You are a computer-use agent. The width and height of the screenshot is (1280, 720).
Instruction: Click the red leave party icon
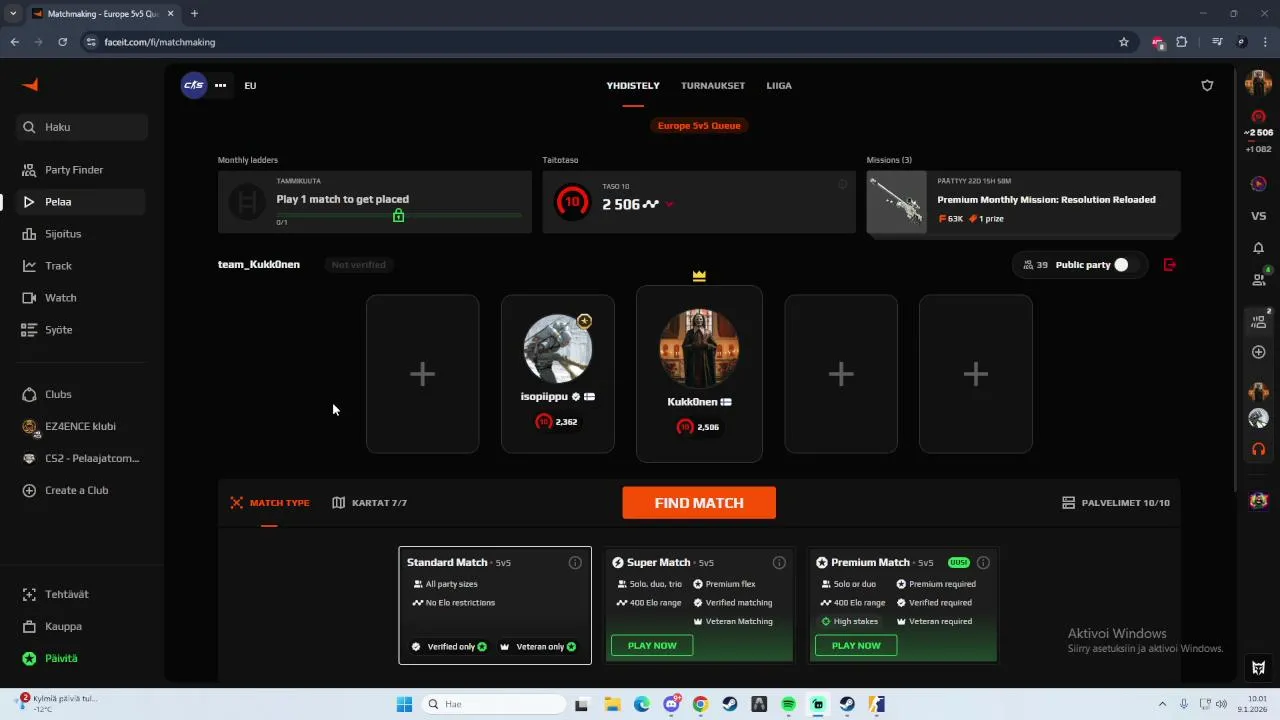(x=1170, y=265)
